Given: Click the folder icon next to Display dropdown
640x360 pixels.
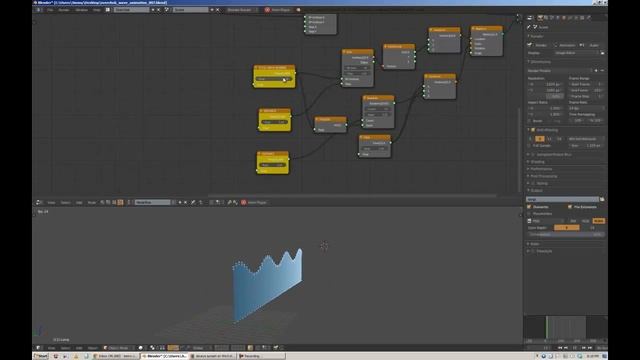Looking at the screenshot, I should click(602, 53).
